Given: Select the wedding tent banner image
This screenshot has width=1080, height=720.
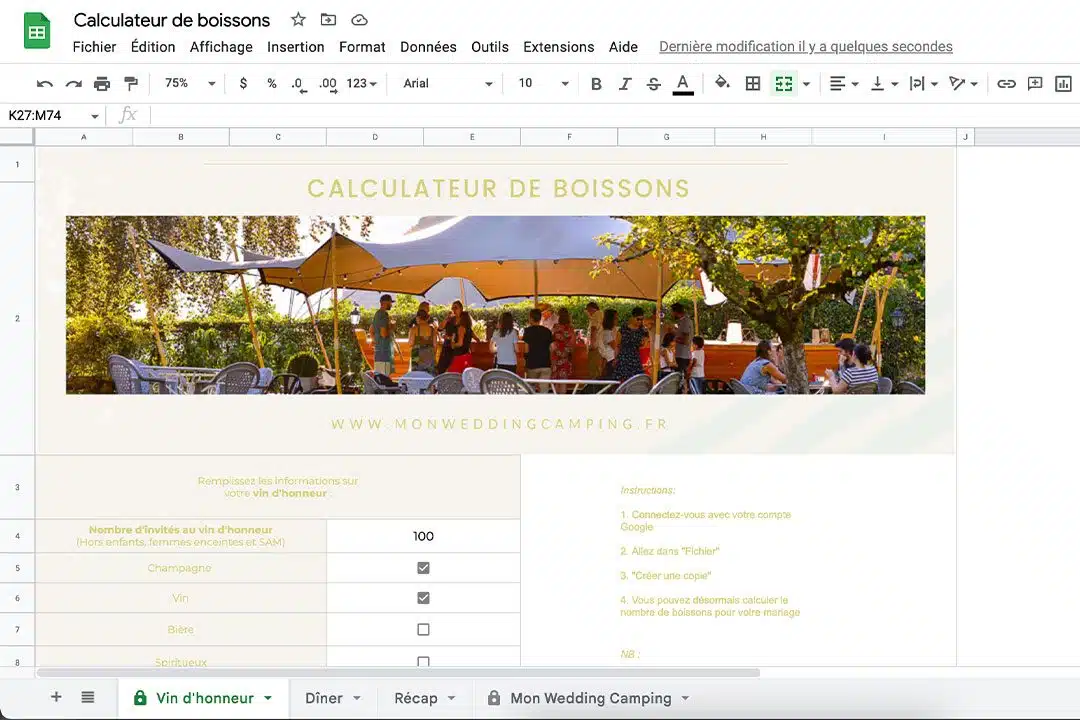Looking at the screenshot, I should [x=495, y=305].
